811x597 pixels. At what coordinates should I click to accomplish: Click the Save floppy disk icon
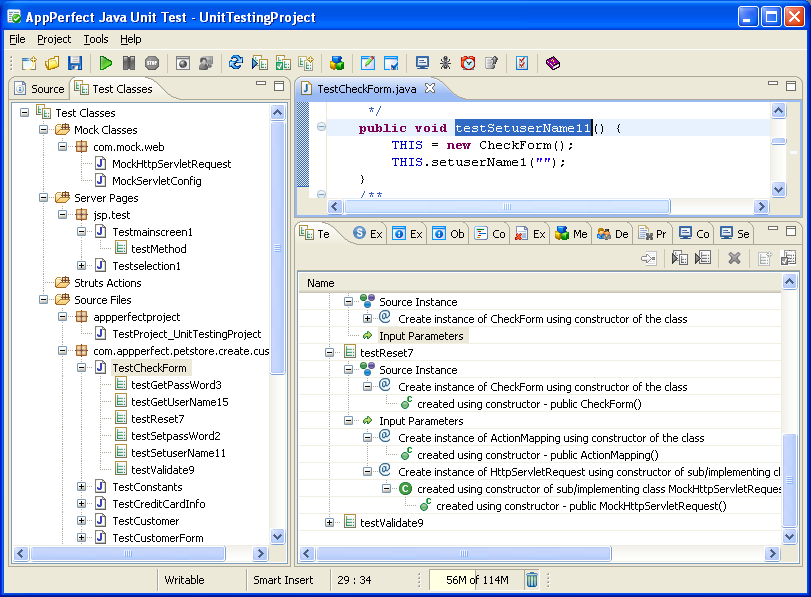coord(75,64)
